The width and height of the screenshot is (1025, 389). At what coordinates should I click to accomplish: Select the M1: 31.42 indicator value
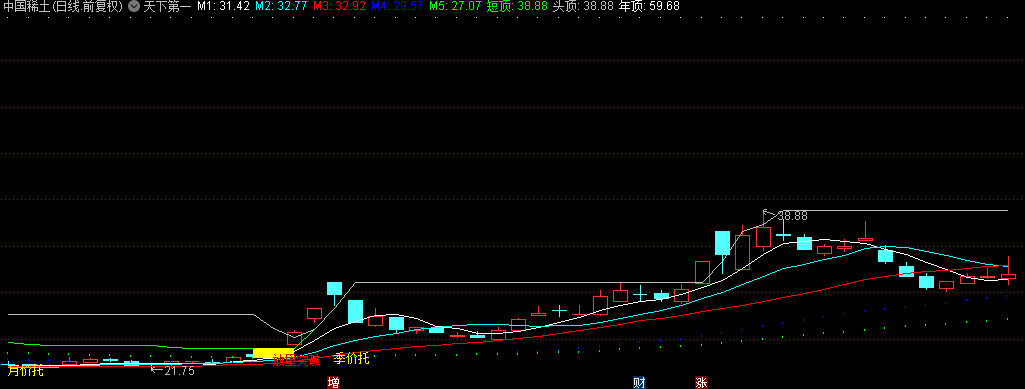pyautogui.click(x=224, y=7)
